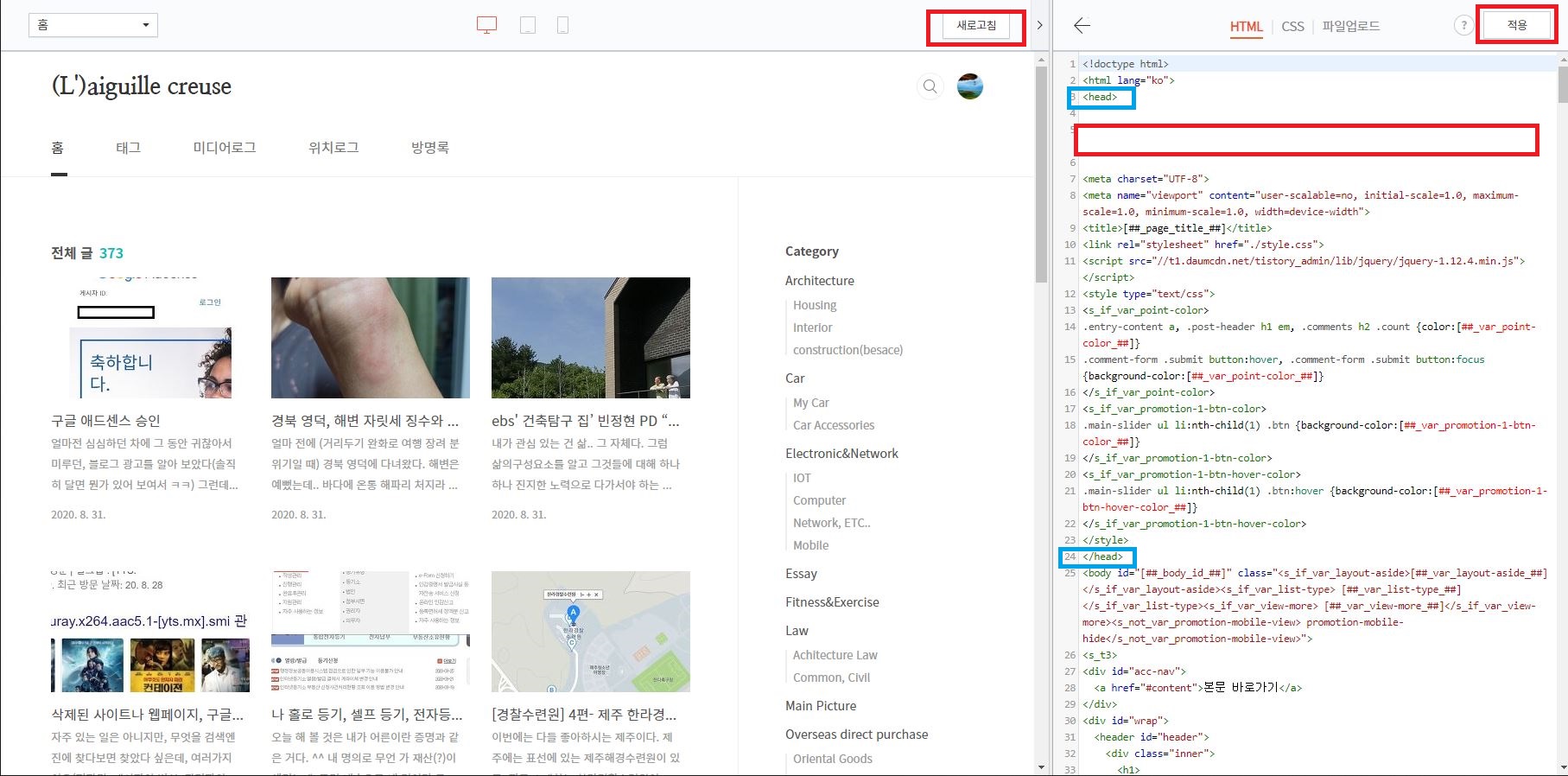Viewport: 1568px width, 776px height.
Task: Open thumbnail of 경북 영덕 해변 post
Action: 371,338
